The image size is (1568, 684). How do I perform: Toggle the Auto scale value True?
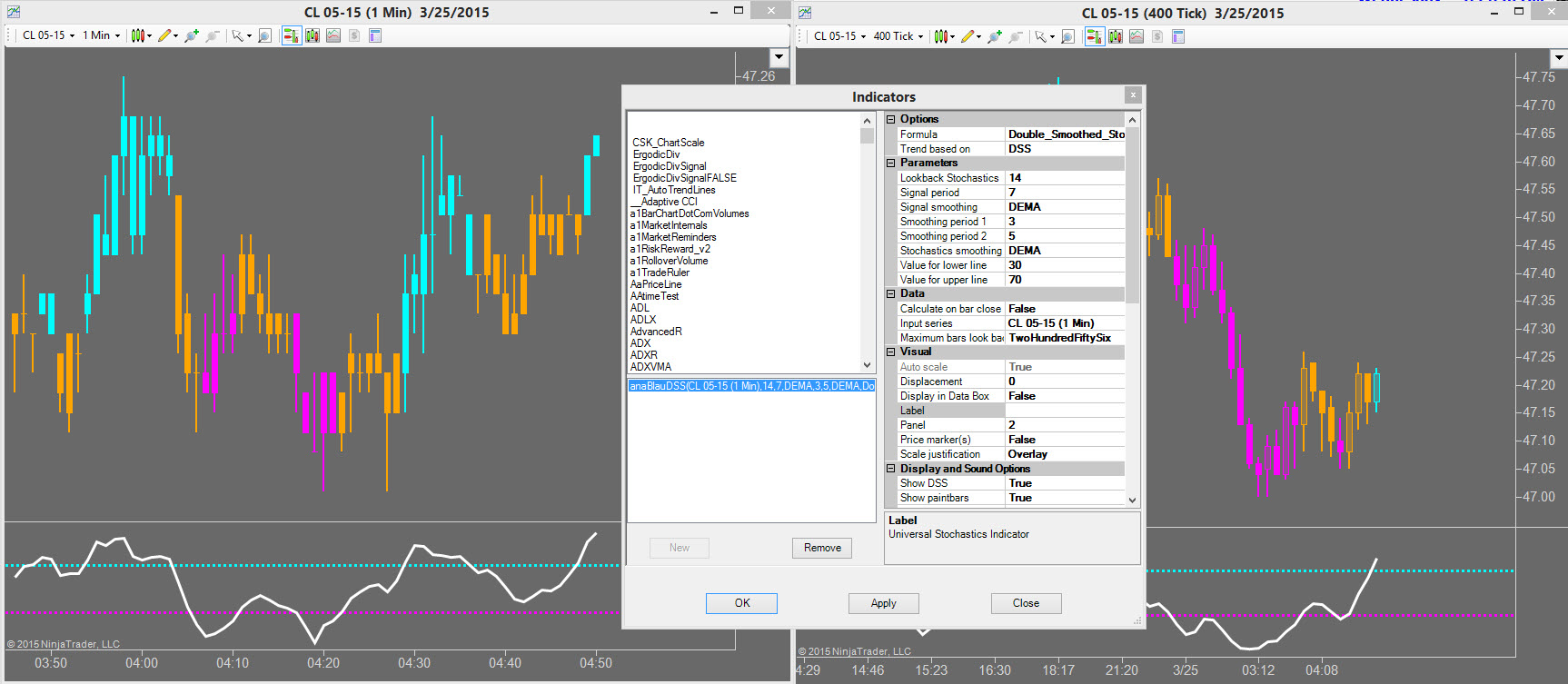pos(1065,367)
